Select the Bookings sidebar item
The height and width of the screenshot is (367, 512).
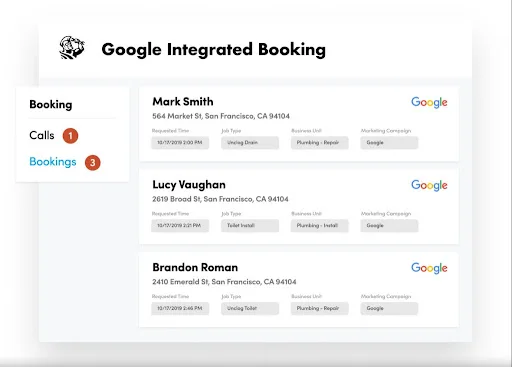coord(53,162)
